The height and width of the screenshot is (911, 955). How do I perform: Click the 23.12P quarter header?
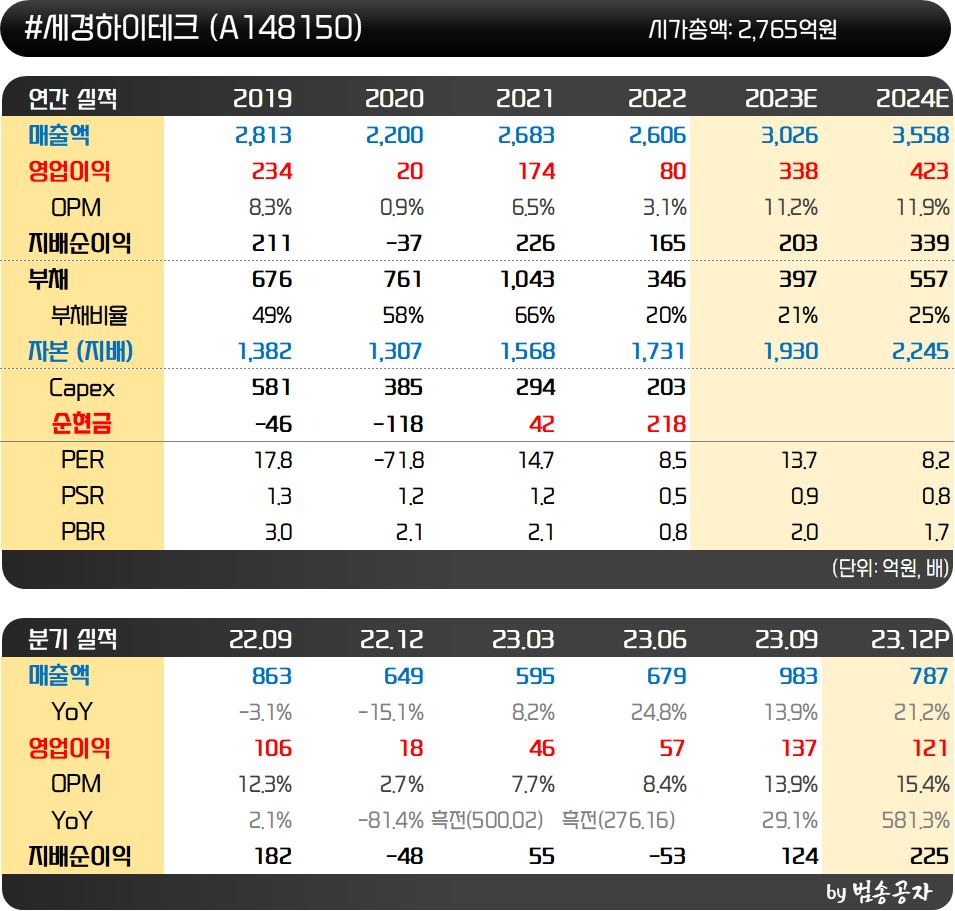[x=911, y=639]
